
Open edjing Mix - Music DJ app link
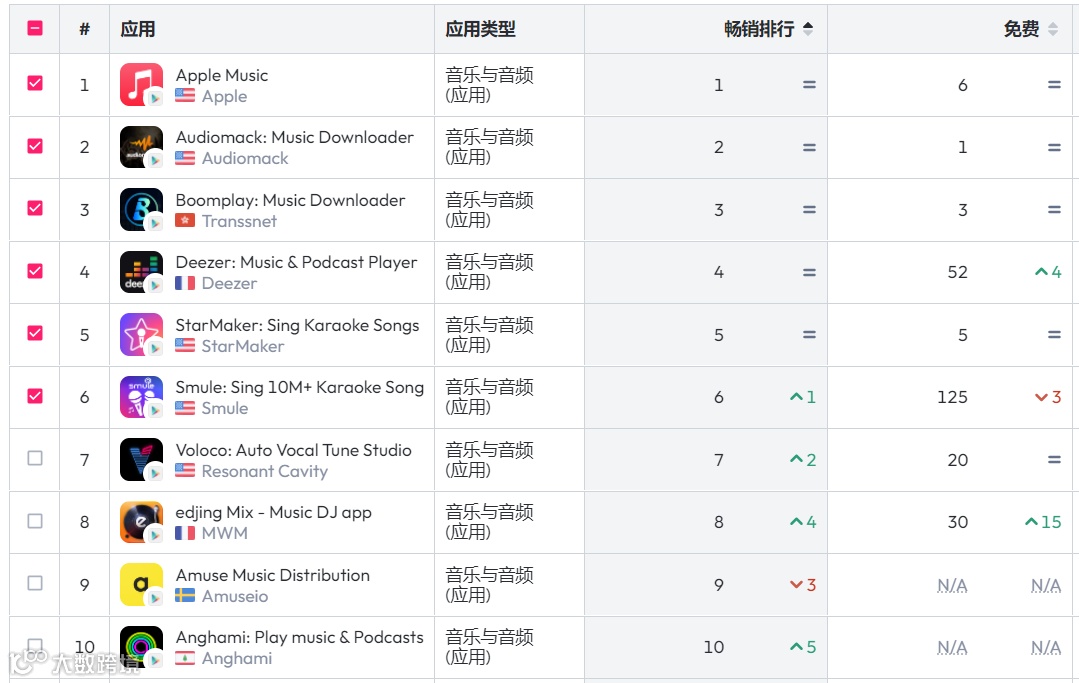(x=273, y=513)
